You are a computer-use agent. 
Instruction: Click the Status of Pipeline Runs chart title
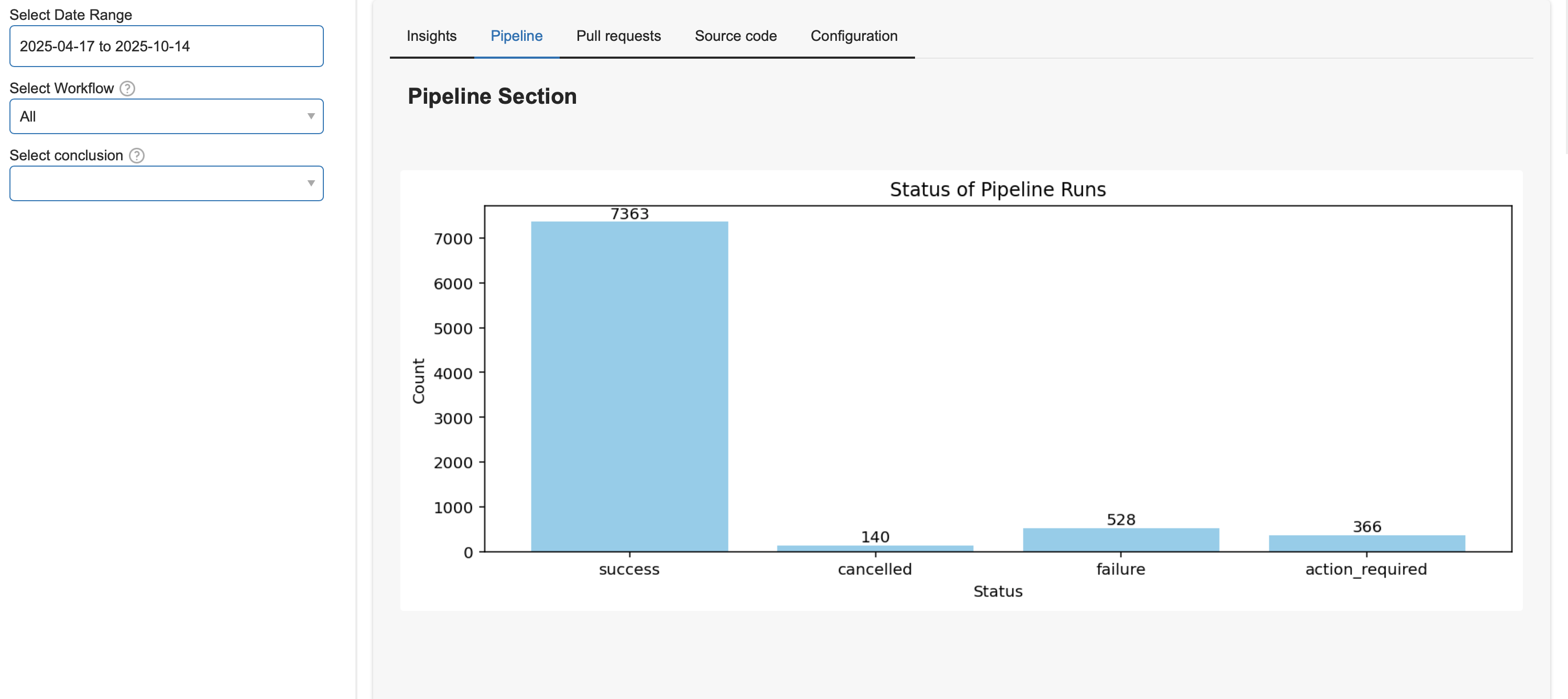(x=997, y=189)
